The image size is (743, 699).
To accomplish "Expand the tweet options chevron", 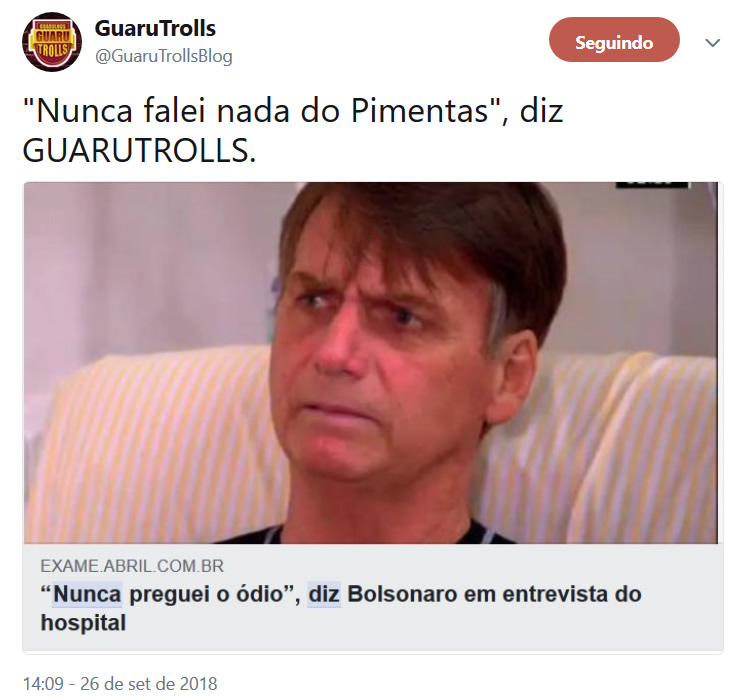I will pyautogui.click(x=712, y=43).
